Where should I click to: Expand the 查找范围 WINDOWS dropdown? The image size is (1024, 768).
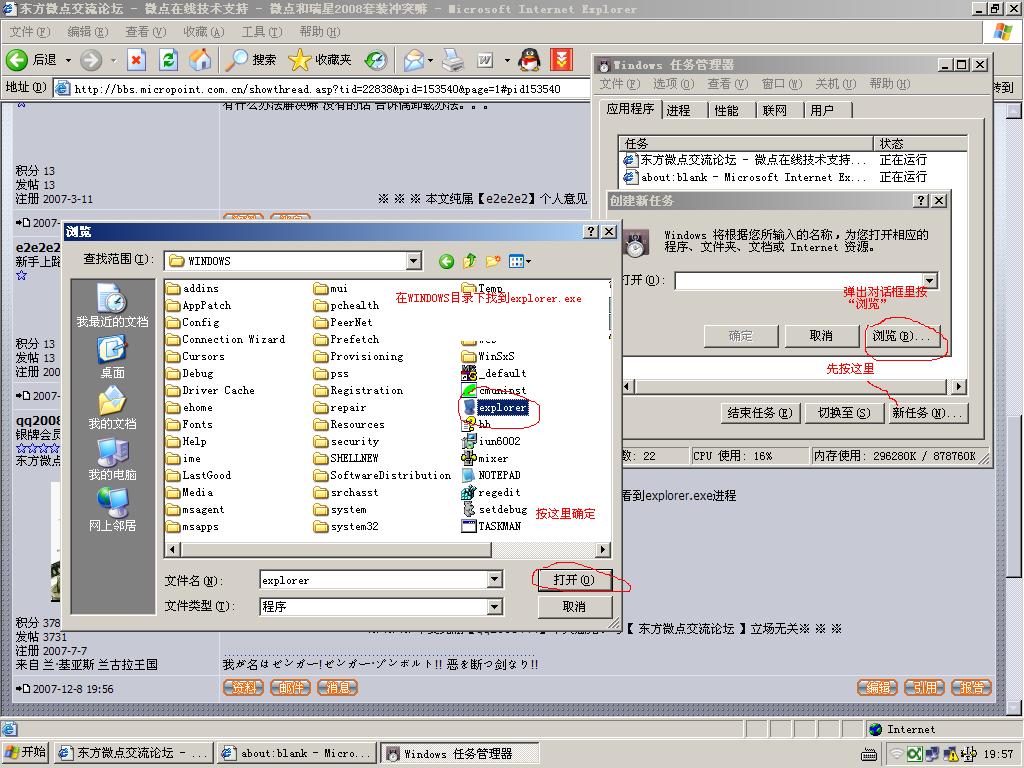pyautogui.click(x=413, y=261)
